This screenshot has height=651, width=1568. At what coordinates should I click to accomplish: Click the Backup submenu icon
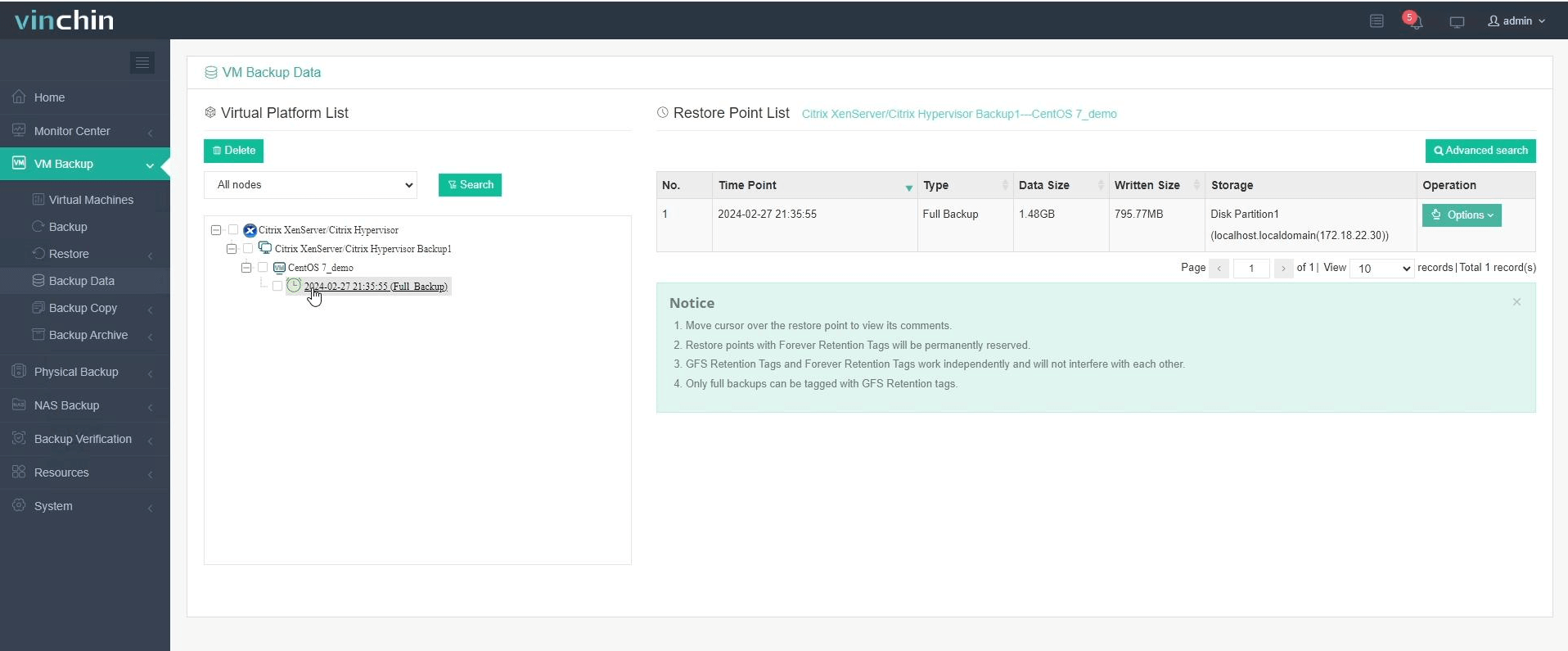[38, 226]
